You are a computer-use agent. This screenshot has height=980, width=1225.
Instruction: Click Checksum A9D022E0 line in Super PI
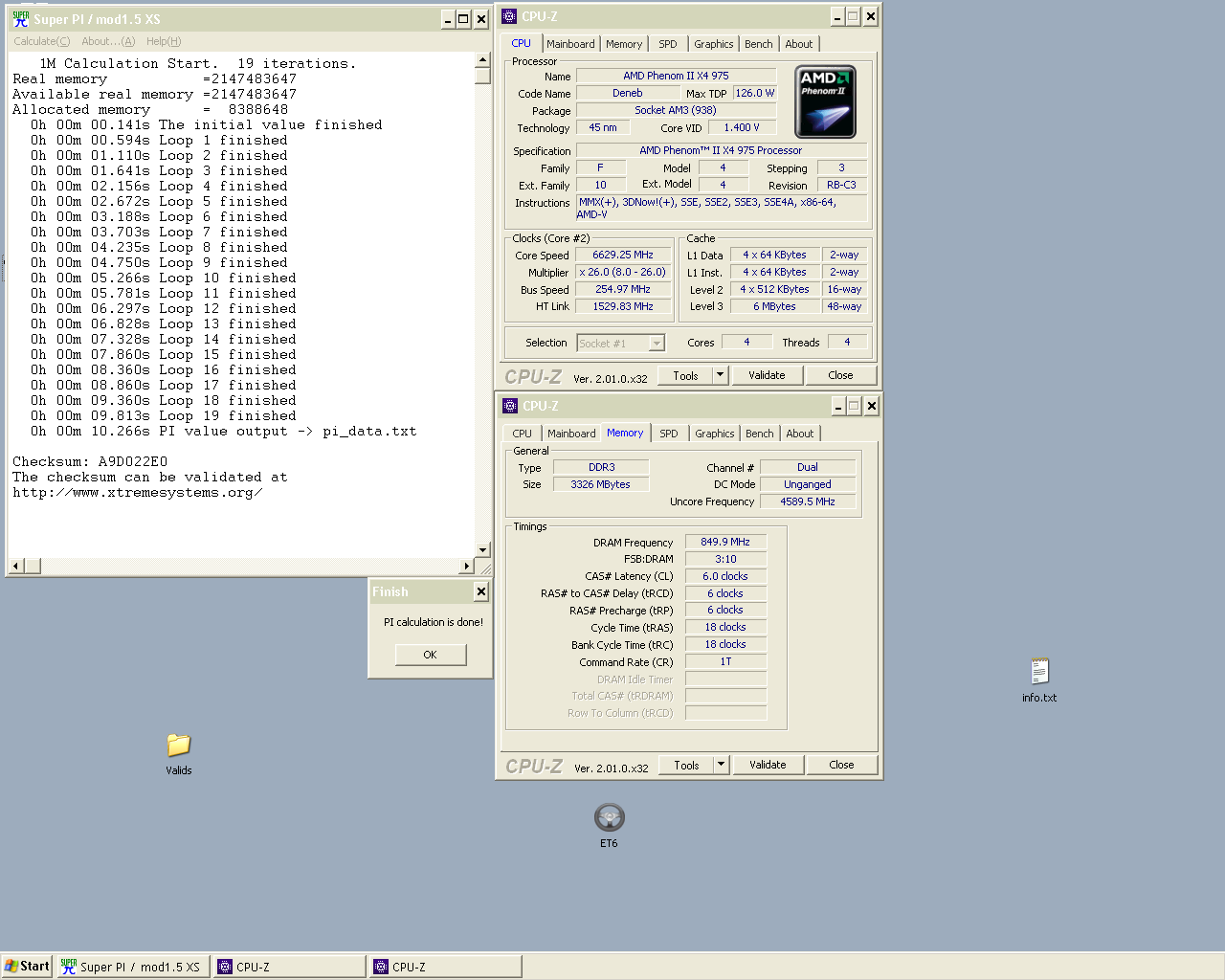click(90, 461)
